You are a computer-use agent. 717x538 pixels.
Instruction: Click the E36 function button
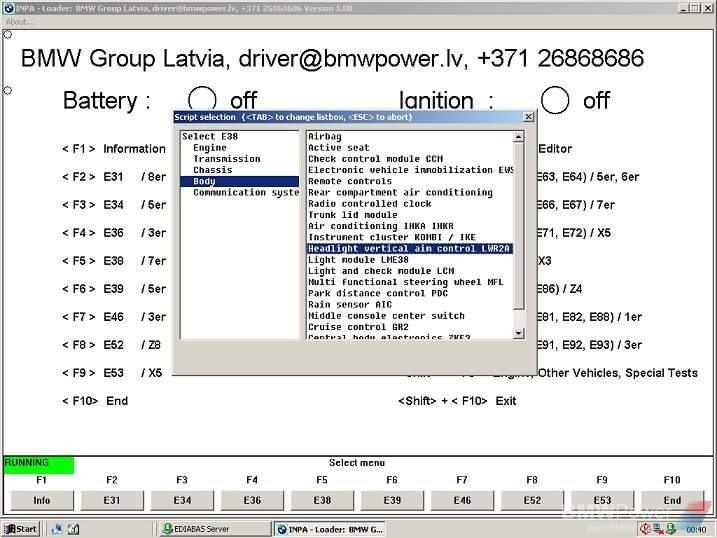252,500
